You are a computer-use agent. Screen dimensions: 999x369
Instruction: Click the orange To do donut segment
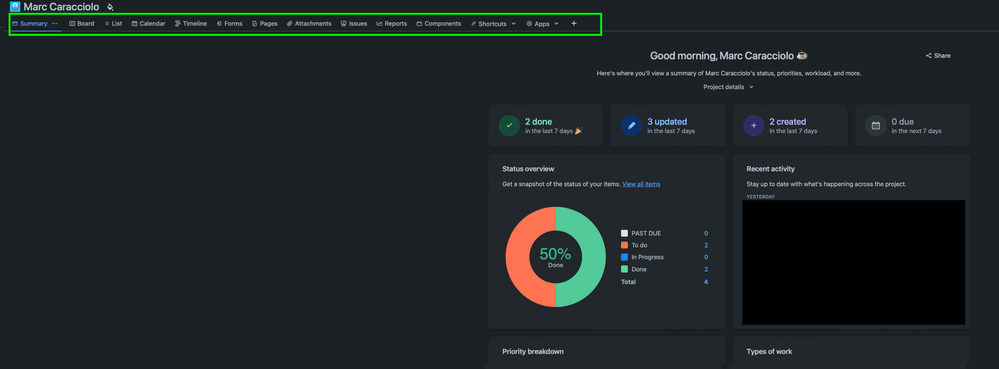(x=517, y=257)
